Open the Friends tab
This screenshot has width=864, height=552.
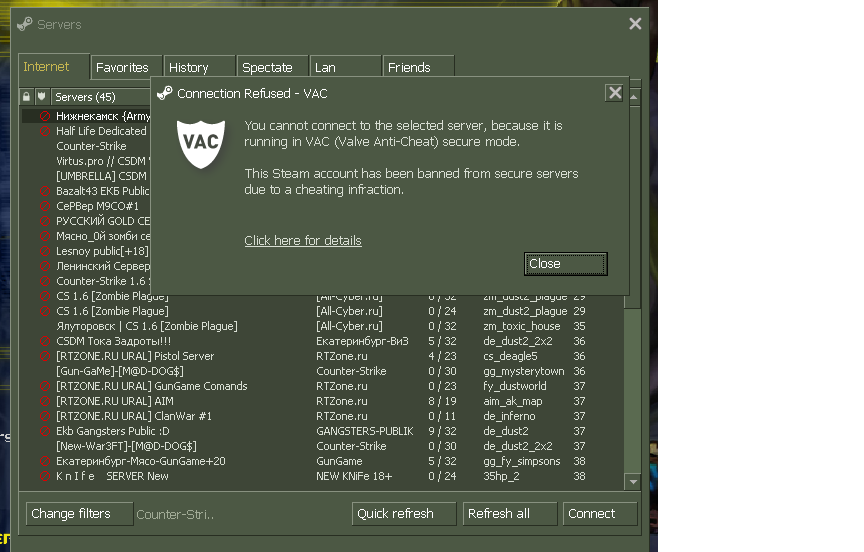[x=418, y=67]
